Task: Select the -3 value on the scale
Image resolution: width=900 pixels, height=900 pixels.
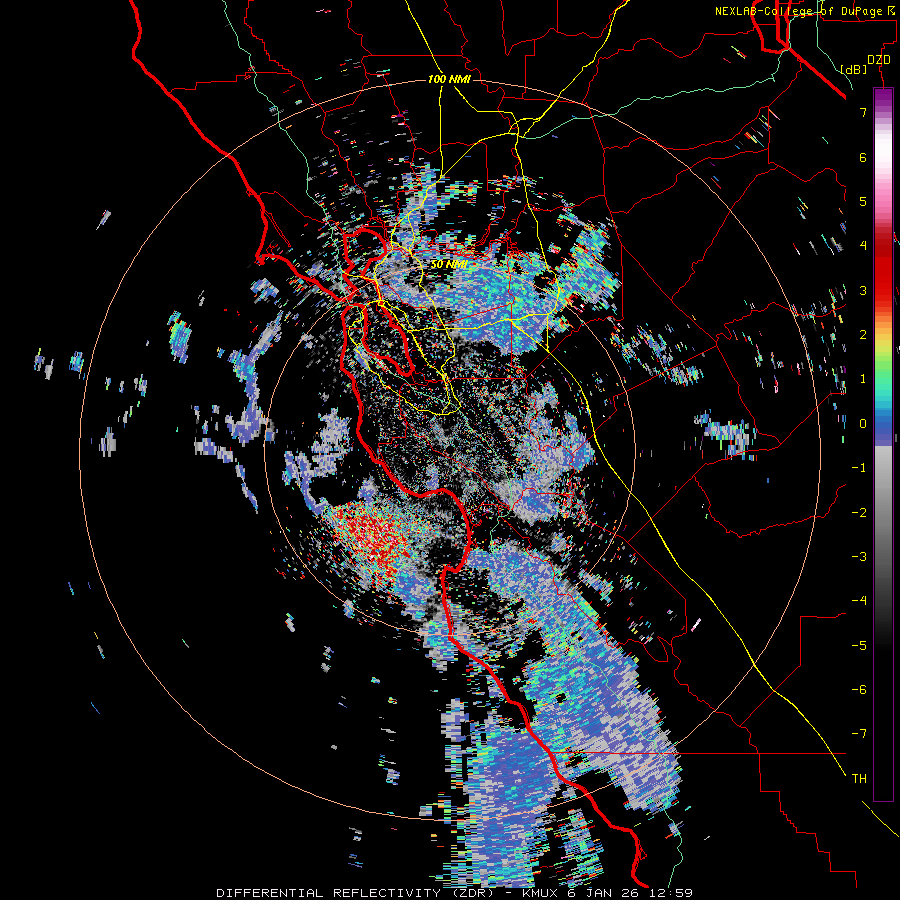Action: point(859,556)
